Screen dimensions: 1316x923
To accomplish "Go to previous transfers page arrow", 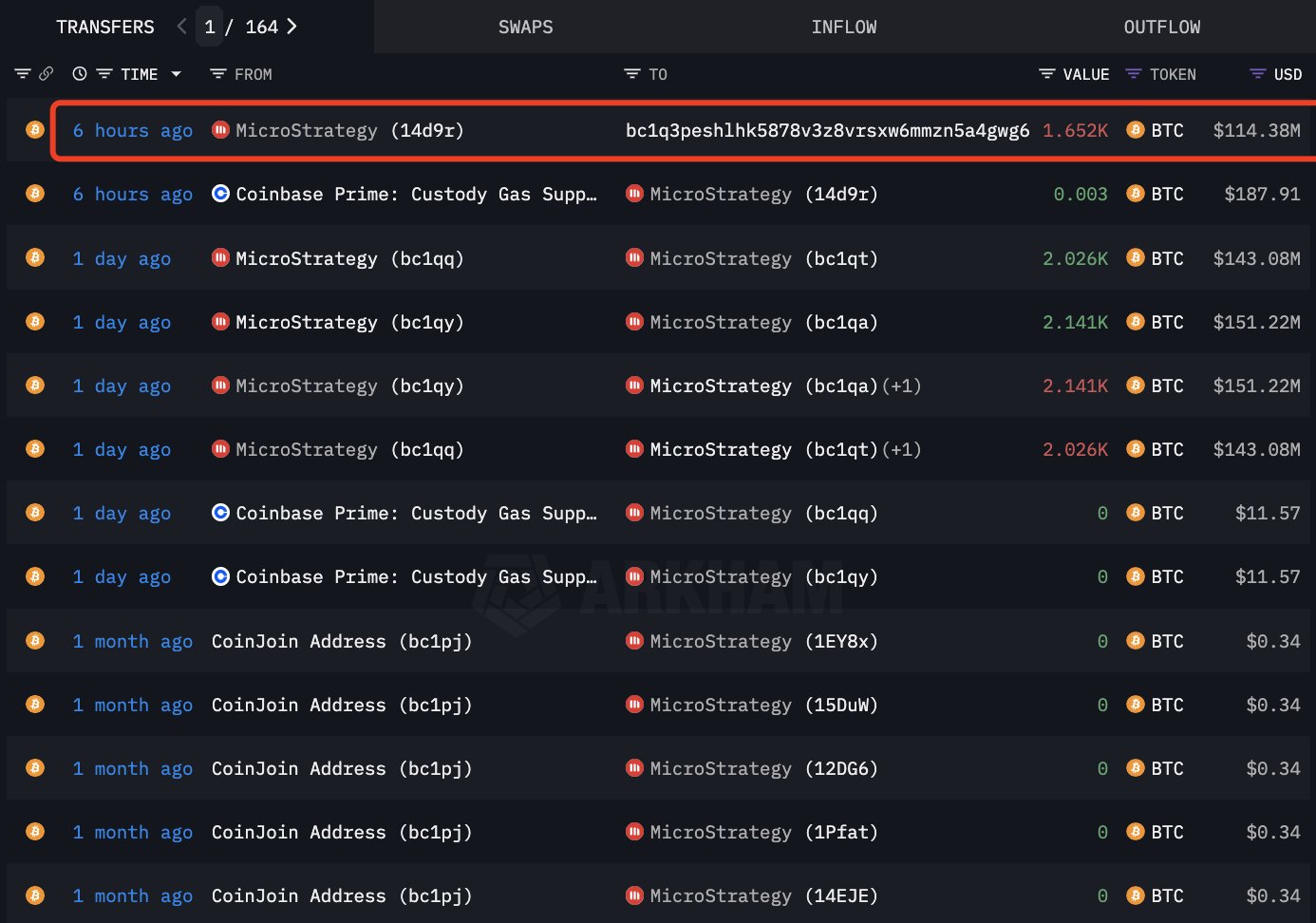I will pyautogui.click(x=182, y=27).
